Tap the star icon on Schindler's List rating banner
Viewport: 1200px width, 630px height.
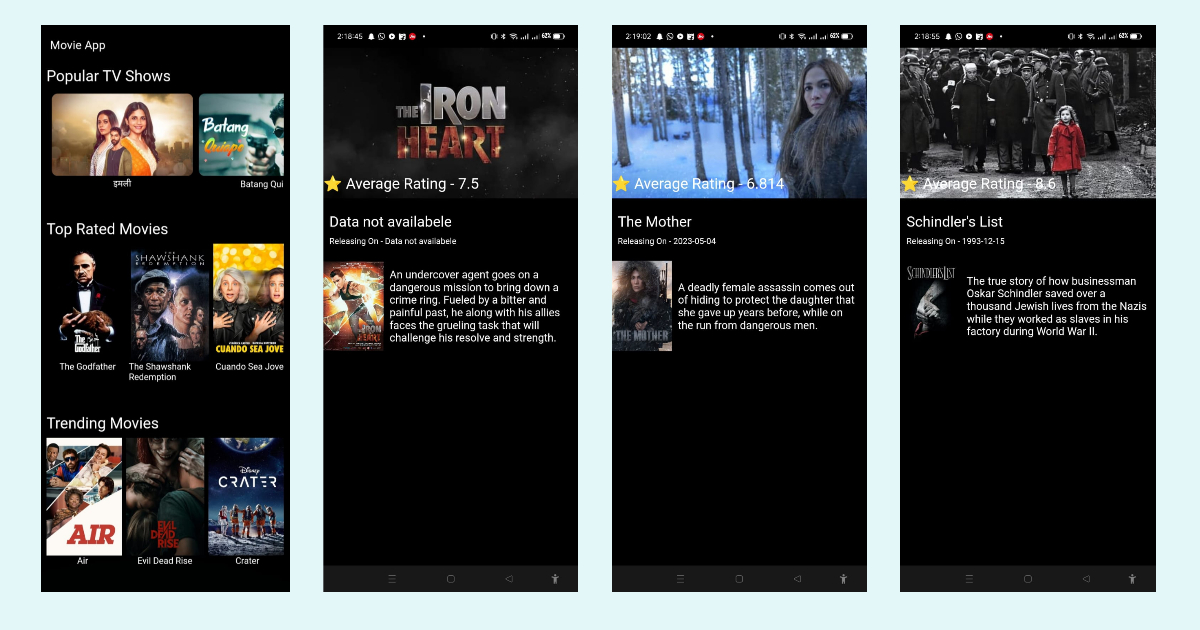pos(910,183)
